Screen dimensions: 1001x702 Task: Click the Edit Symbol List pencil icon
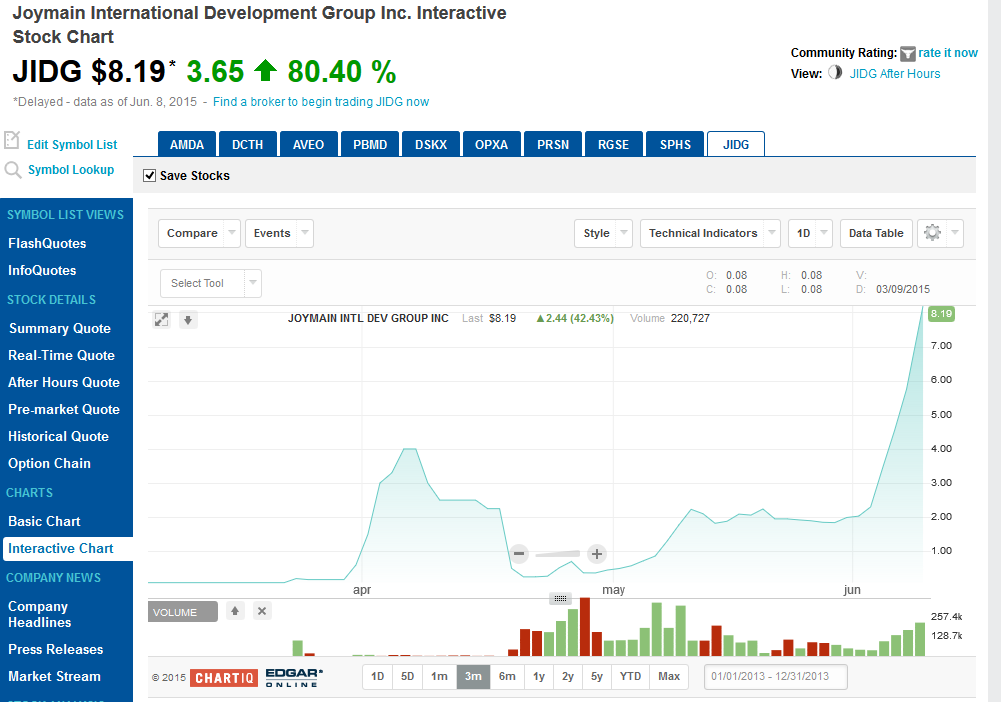coord(14,142)
